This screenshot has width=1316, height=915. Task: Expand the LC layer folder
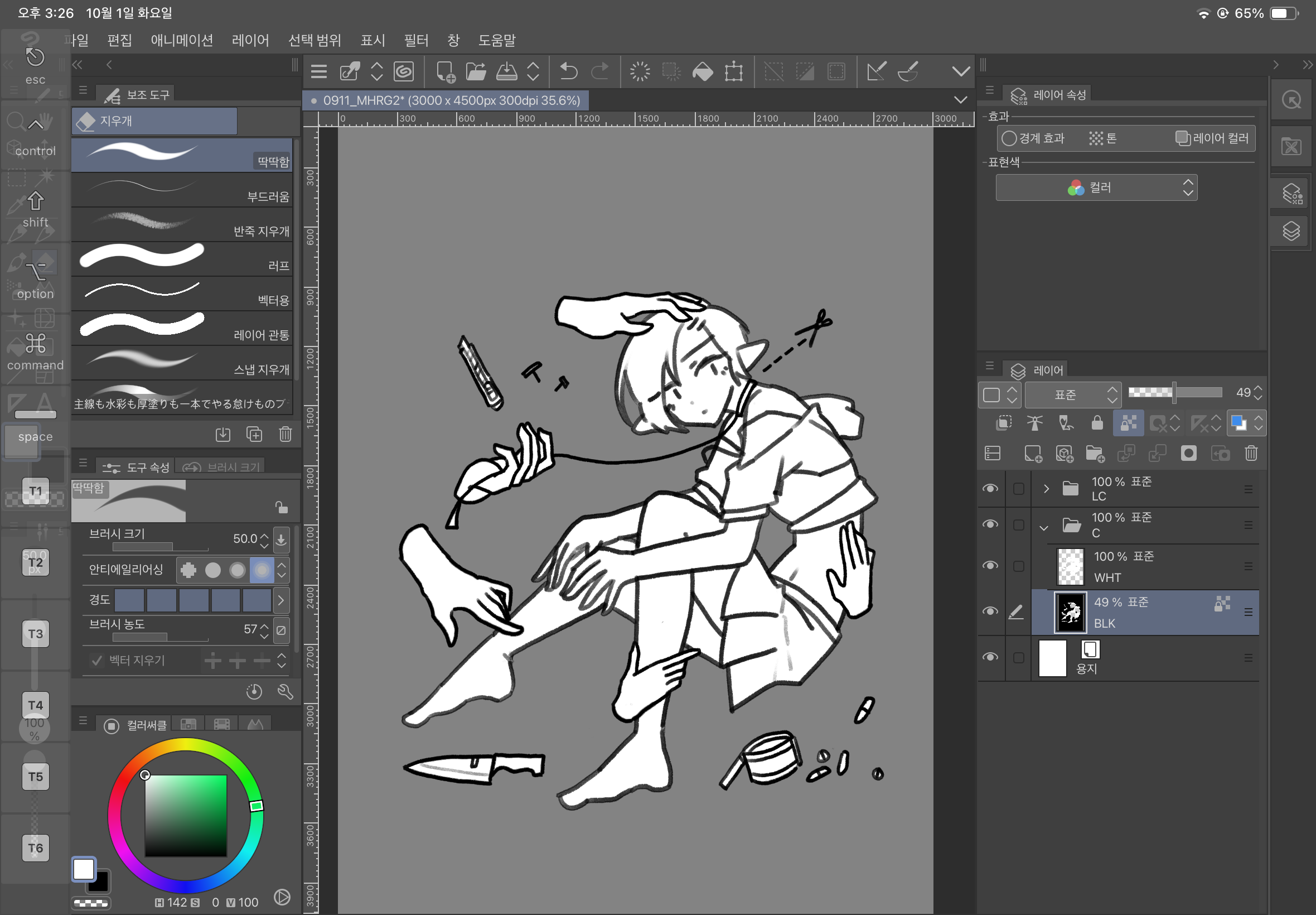pos(1046,488)
